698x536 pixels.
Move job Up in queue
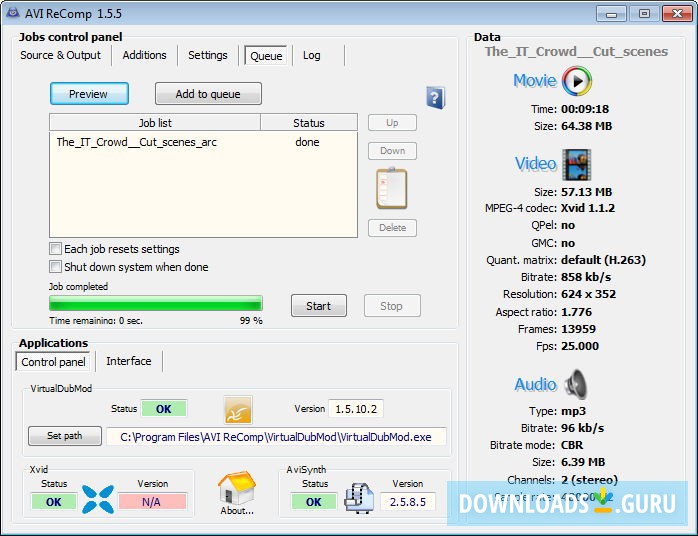pyautogui.click(x=392, y=122)
